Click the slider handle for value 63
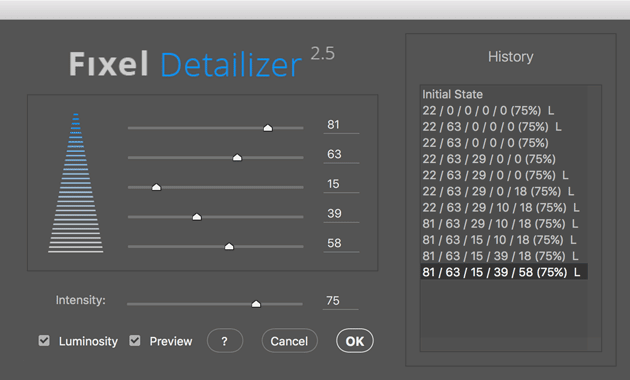The image size is (630, 380). [237, 157]
